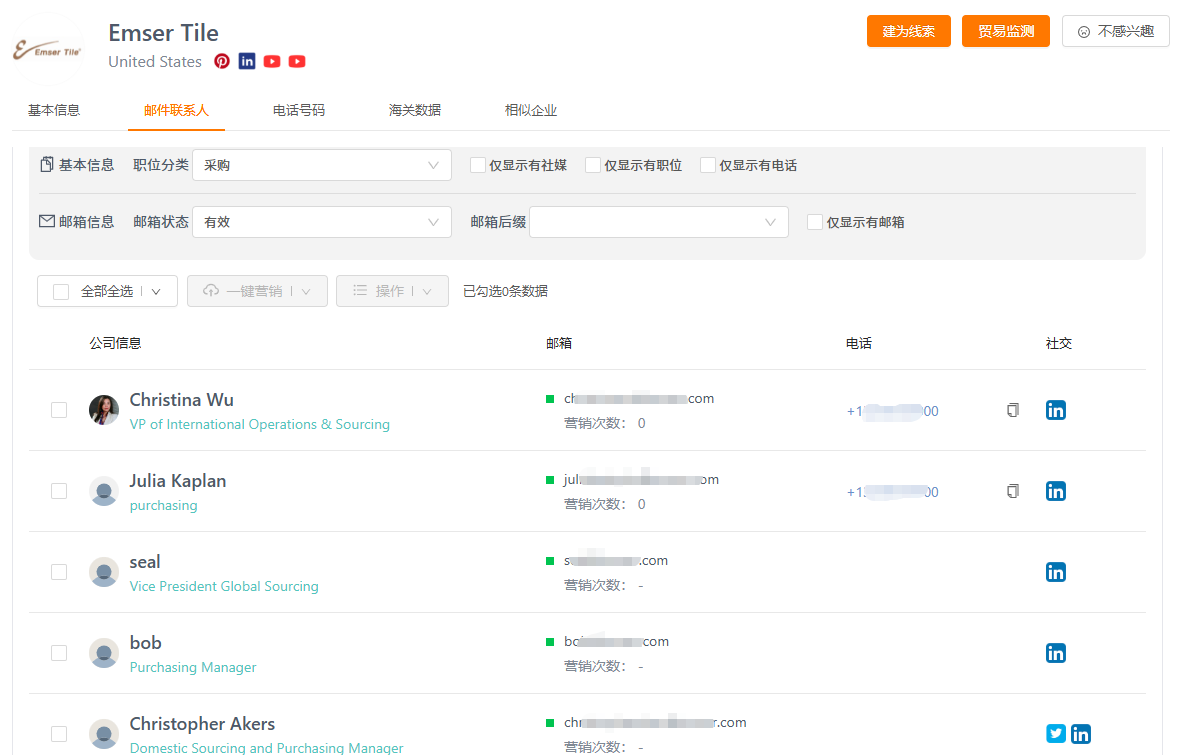Click the 贸易监测 button
The height and width of the screenshot is (755, 1185).
click(x=1006, y=31)
